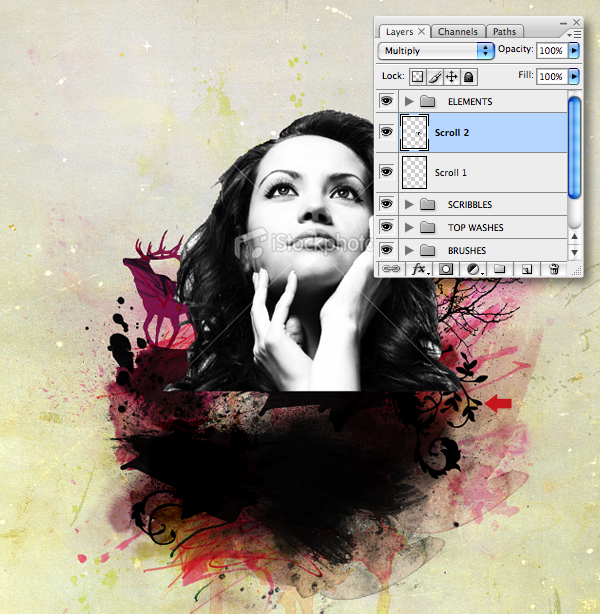Hide the SCRIBBLES group
The image size is (600, 614).
tap(387, 204)
